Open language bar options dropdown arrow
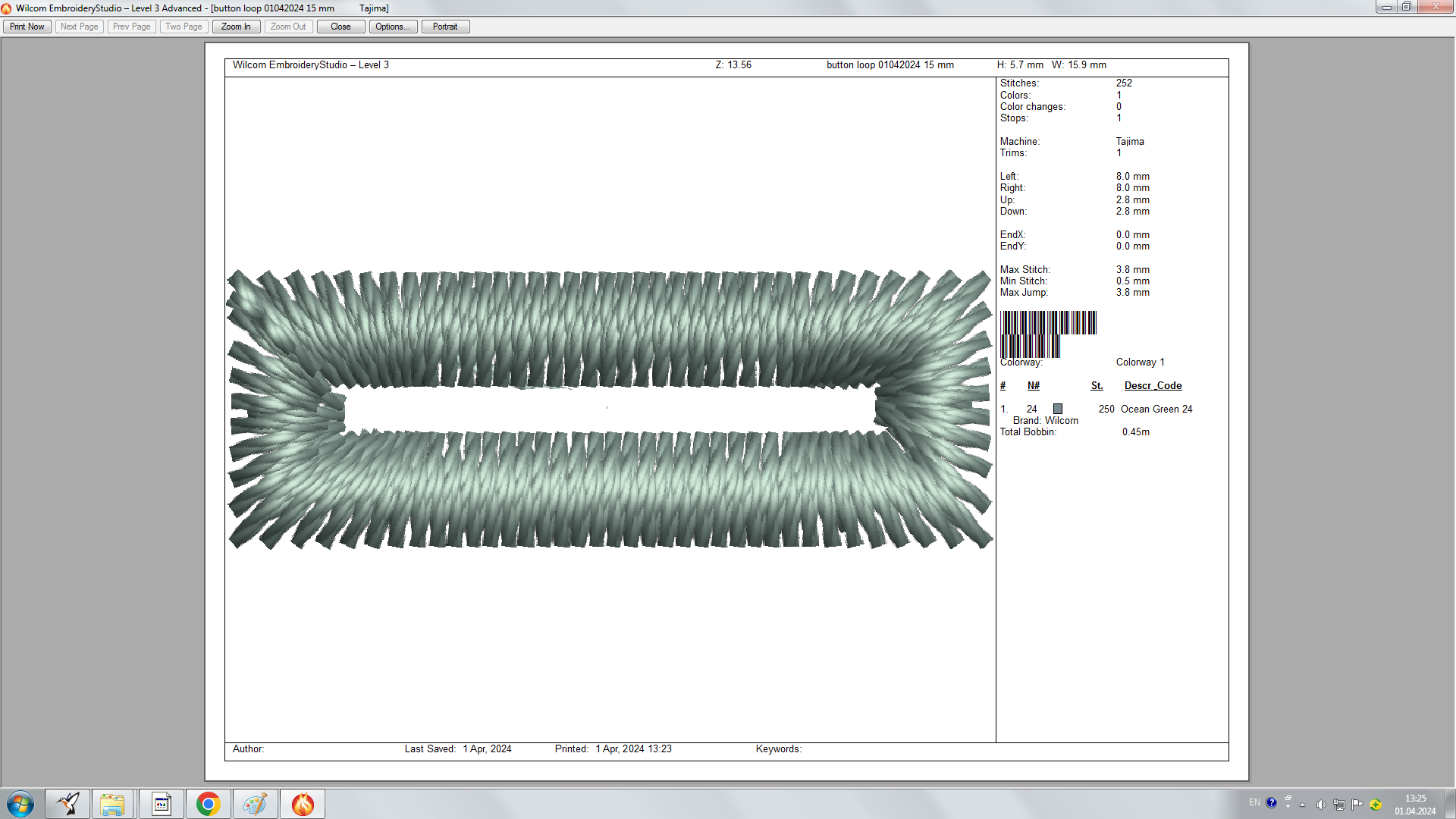Viewport: 1456px width, 819px height. pos(1288,807)
